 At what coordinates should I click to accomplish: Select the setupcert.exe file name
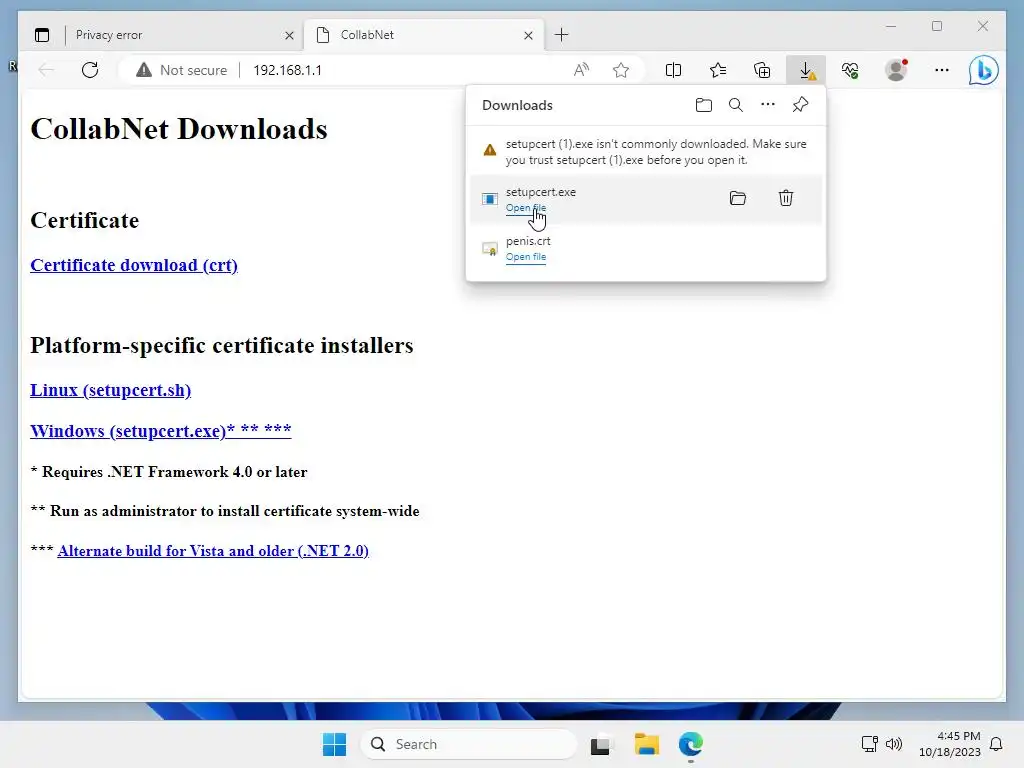point(541,192)
